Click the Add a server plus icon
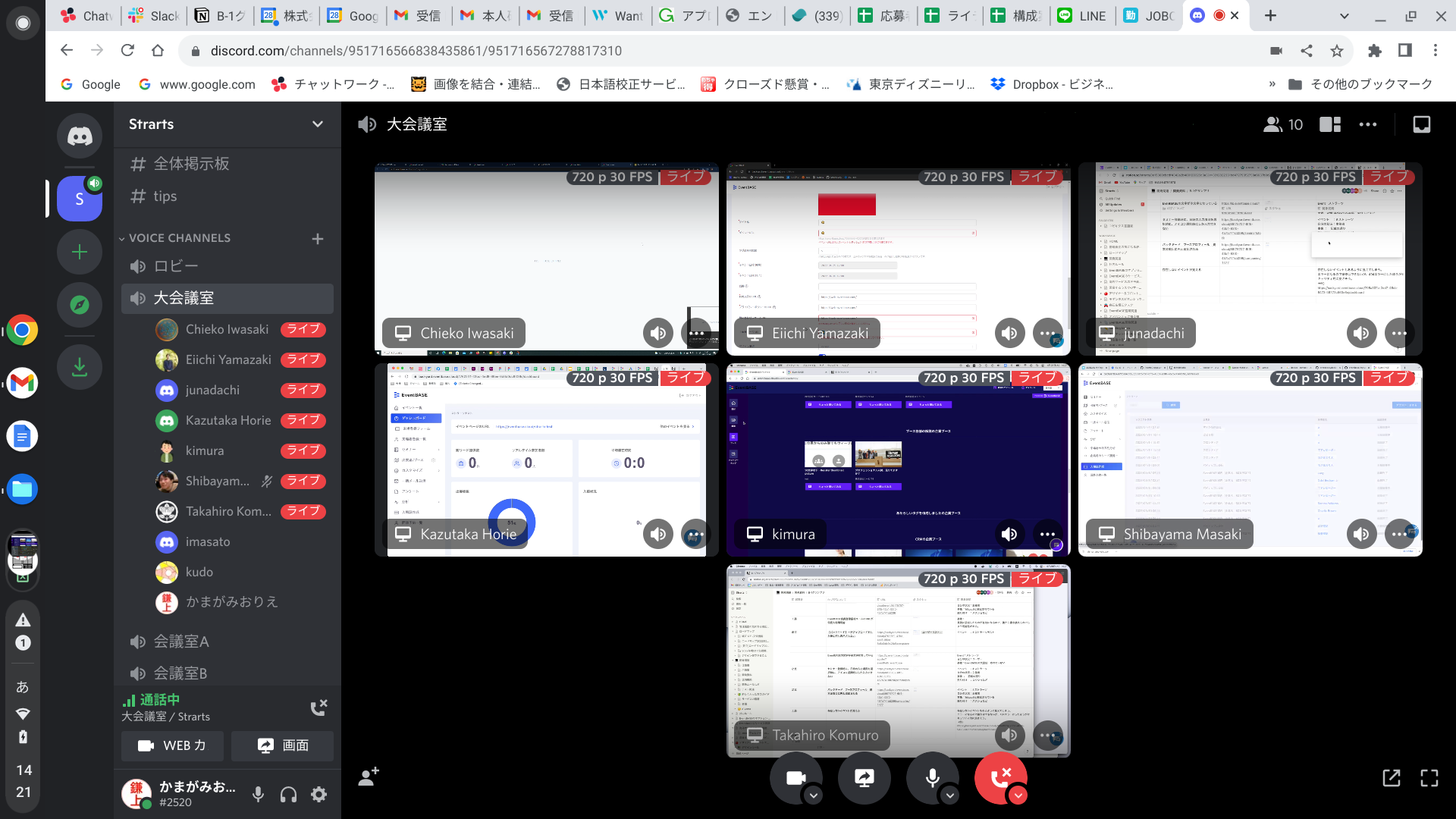This screenshot has height=819, width=1456. coord(80,252)
